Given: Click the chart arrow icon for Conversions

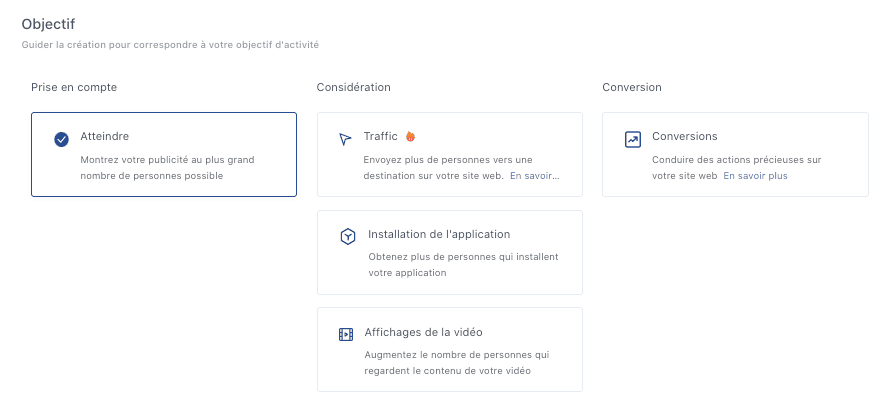Looking at the screenshot, I should pyautogui.click(x=632, y=140).
